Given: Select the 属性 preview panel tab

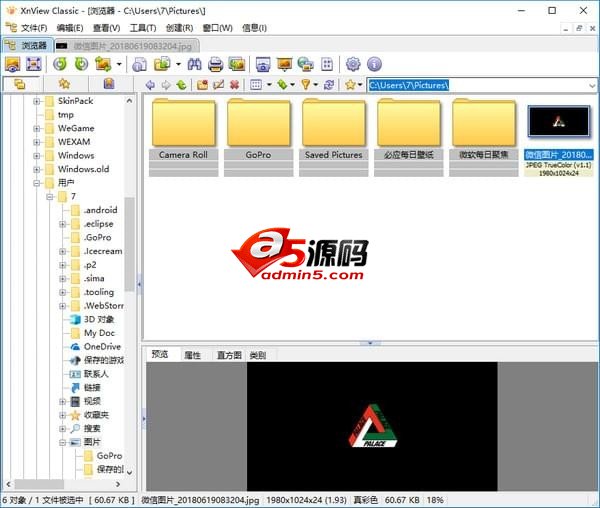Looking at the screenshot, I should coord(192,355).
